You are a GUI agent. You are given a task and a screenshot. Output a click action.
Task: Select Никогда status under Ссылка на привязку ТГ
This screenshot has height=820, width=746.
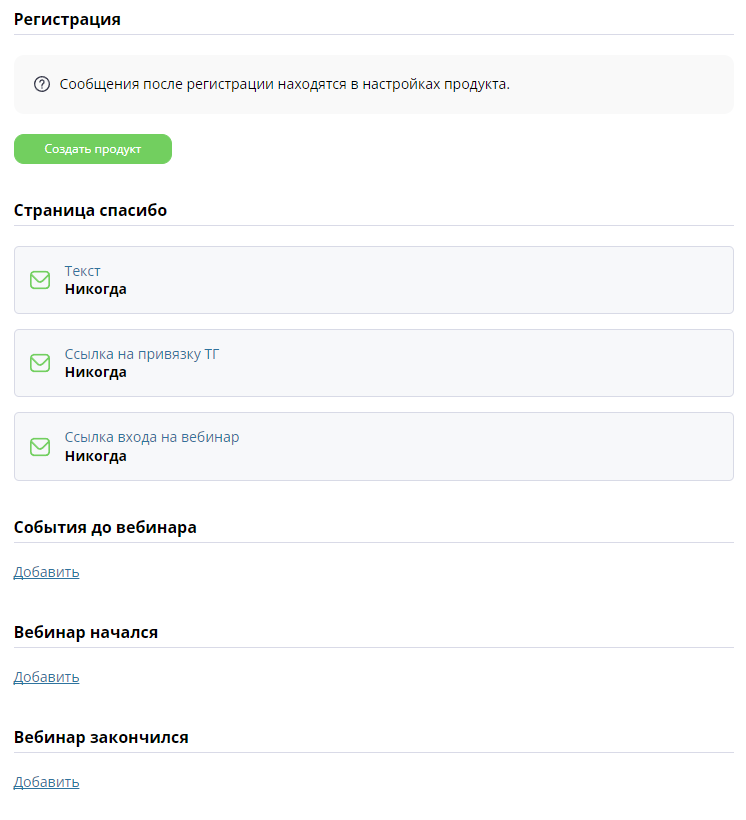click(96, 372)
